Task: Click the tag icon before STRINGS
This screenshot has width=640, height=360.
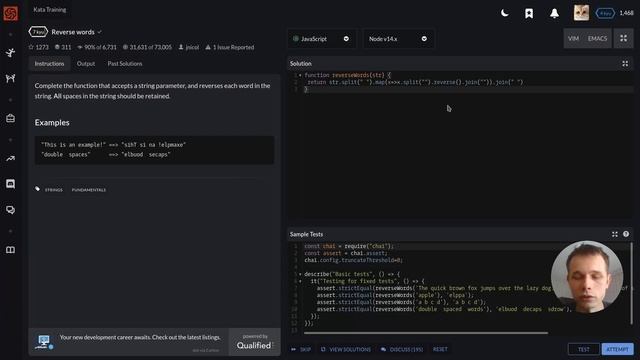Action: tap(38, 189)
